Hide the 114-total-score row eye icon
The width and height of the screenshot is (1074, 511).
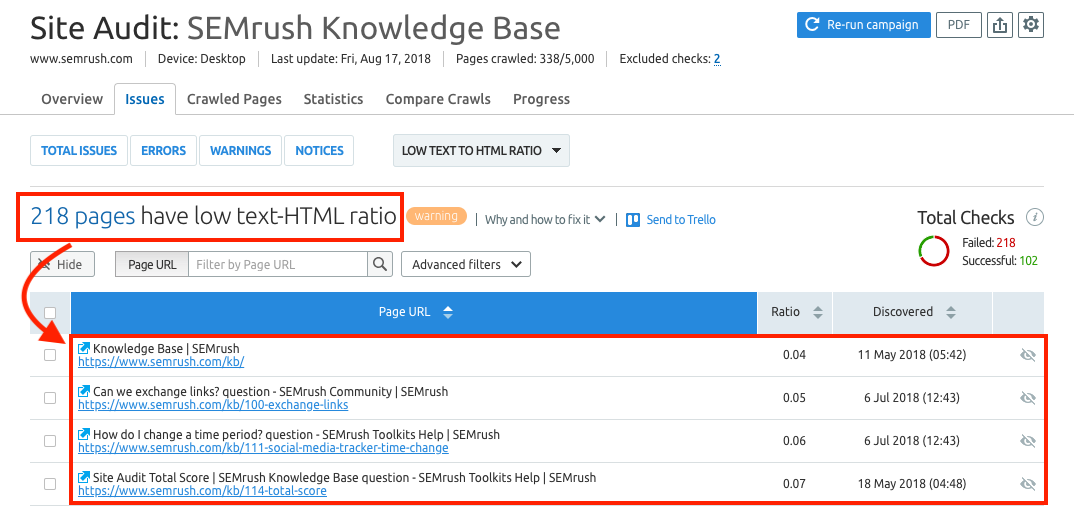tap(1027, 484)
